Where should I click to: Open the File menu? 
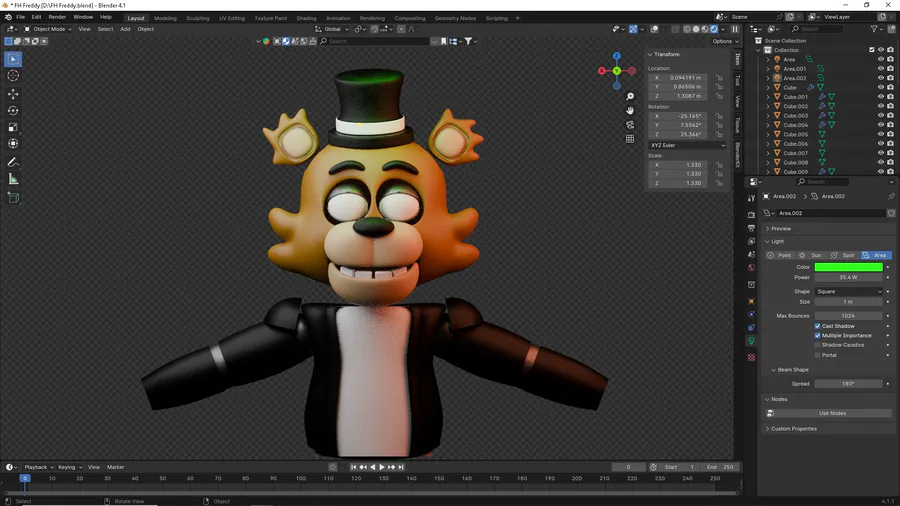click(21, 17)
